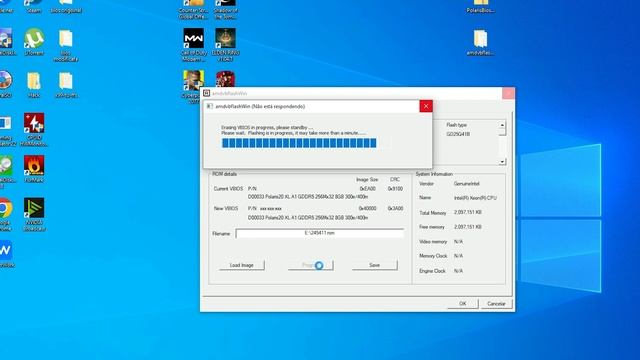This screenshot has height=360, width=640.
Task: Launch the NVIDIA Broadcast shortcut
Action: click(x=34, y=214)
